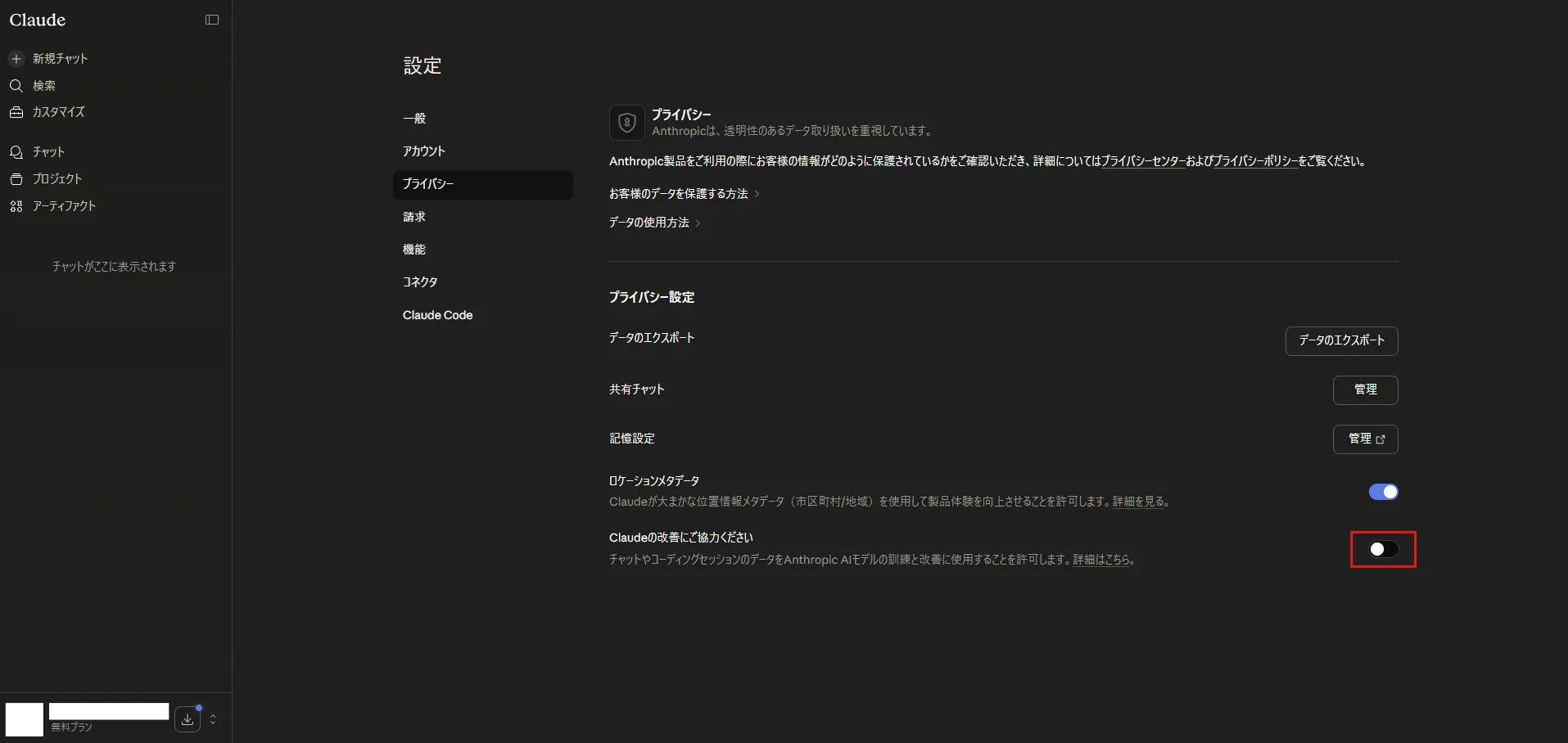Click the folder icon beside プロジェクト
Viewport: 1568px width, 743px height.
[16, 179]
